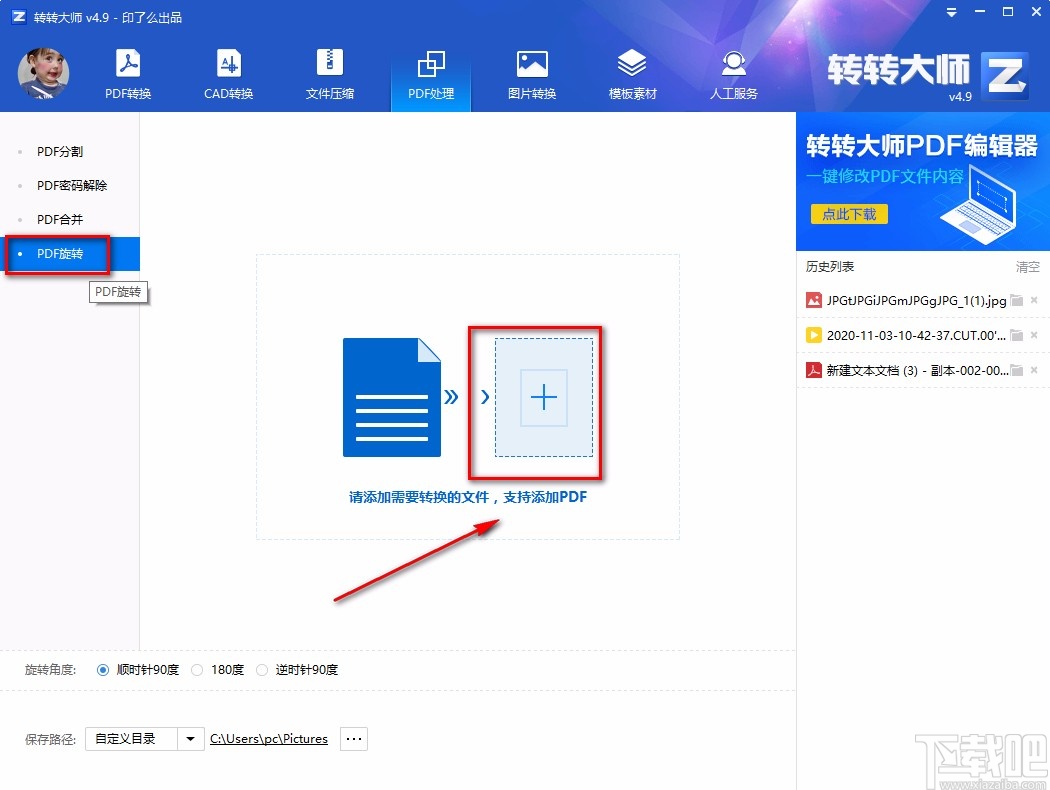Switch to the PDF处理 tab
The height and width of the screenshot is (790, 1050).
click(430, 73)
